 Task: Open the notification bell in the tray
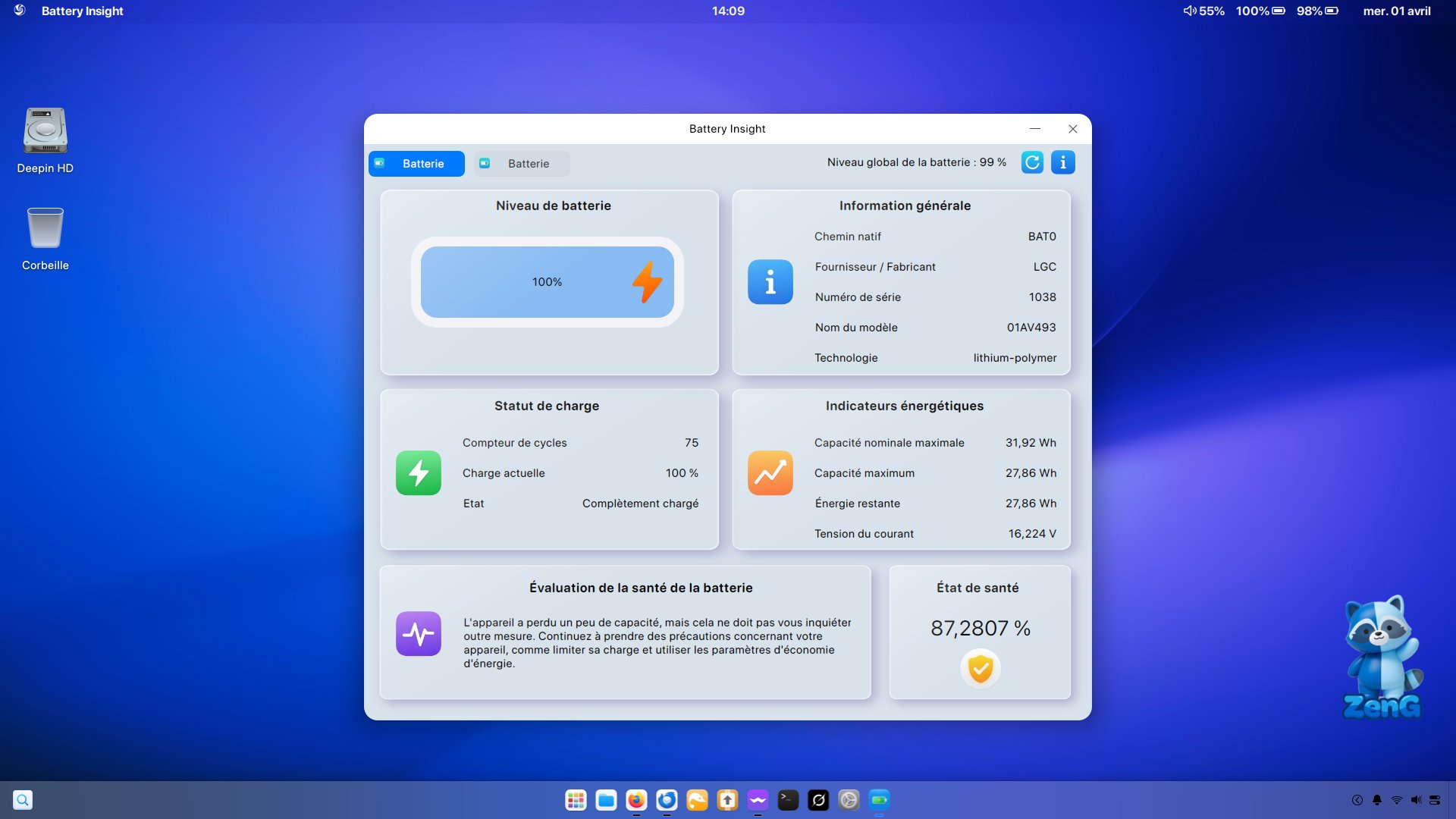coord(1377,800)
